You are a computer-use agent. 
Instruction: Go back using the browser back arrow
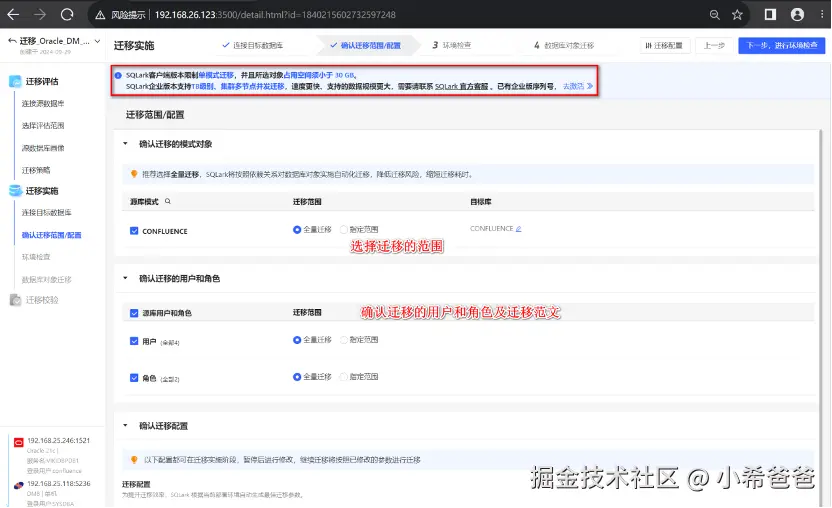13,14
